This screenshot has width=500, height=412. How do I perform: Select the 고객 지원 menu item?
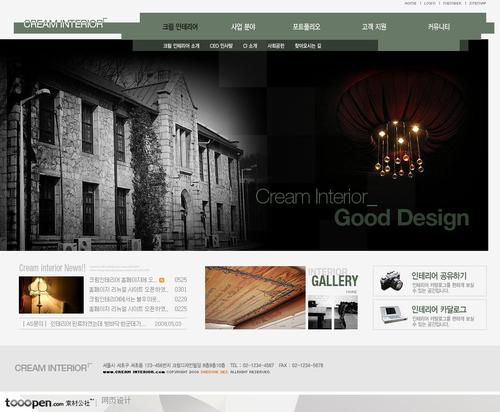[x=374, y=27]
